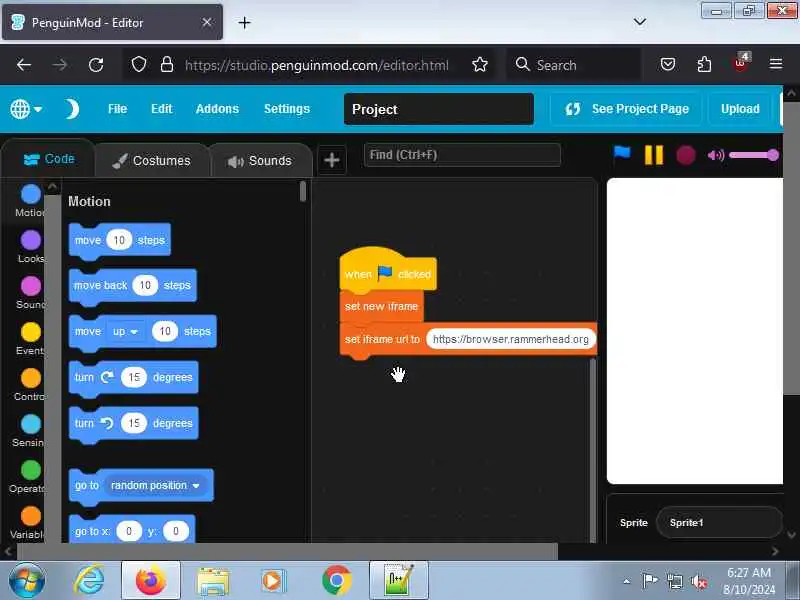Edit the Project title field
The height and width of the screenshot is (600, 800).
click(439, 109)
